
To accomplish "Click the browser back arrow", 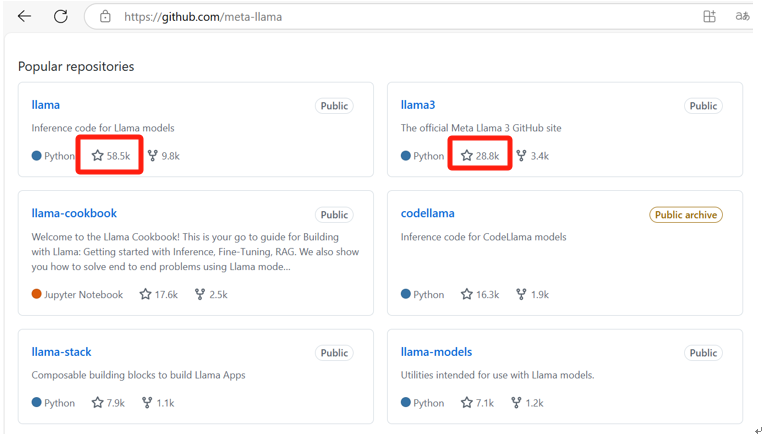I will coord(24,16).
